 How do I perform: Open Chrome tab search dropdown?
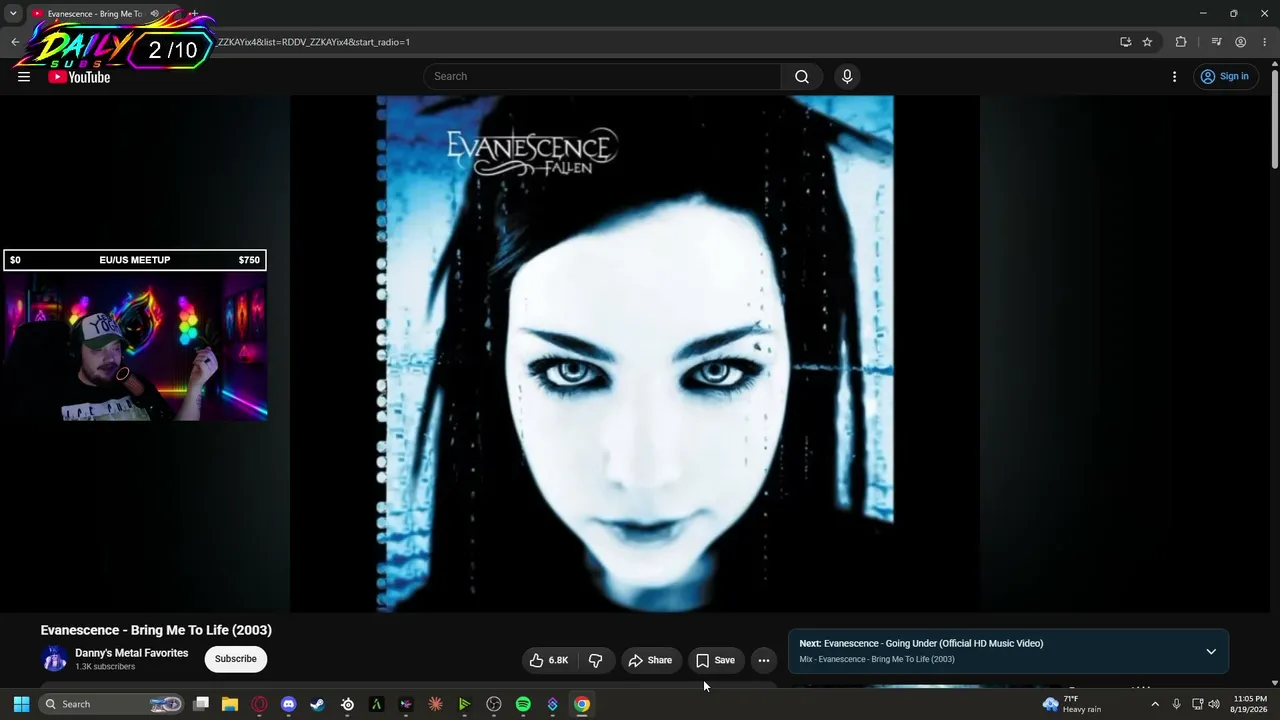[x=13, y=13]
